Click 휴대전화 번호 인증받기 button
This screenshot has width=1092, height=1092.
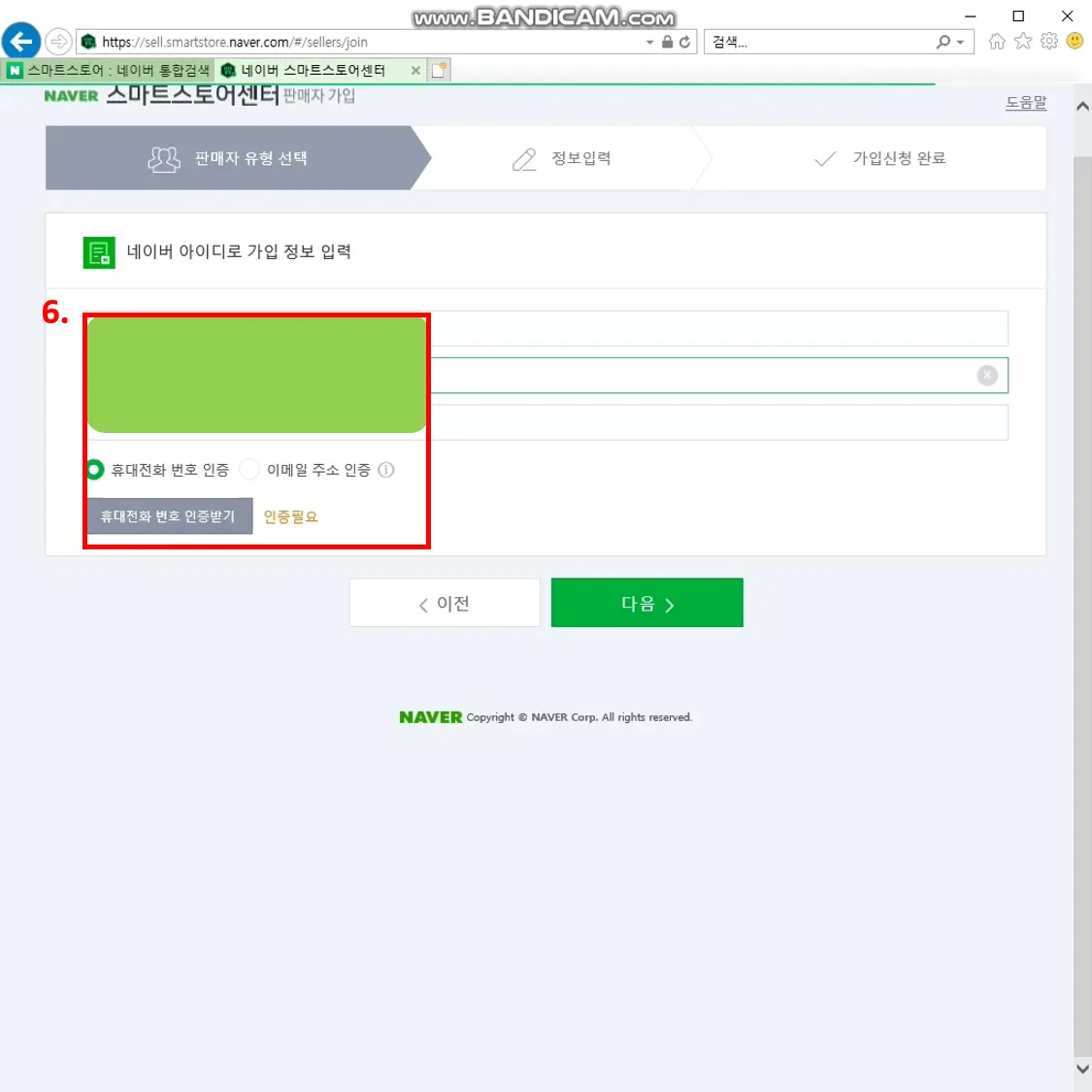169,516
